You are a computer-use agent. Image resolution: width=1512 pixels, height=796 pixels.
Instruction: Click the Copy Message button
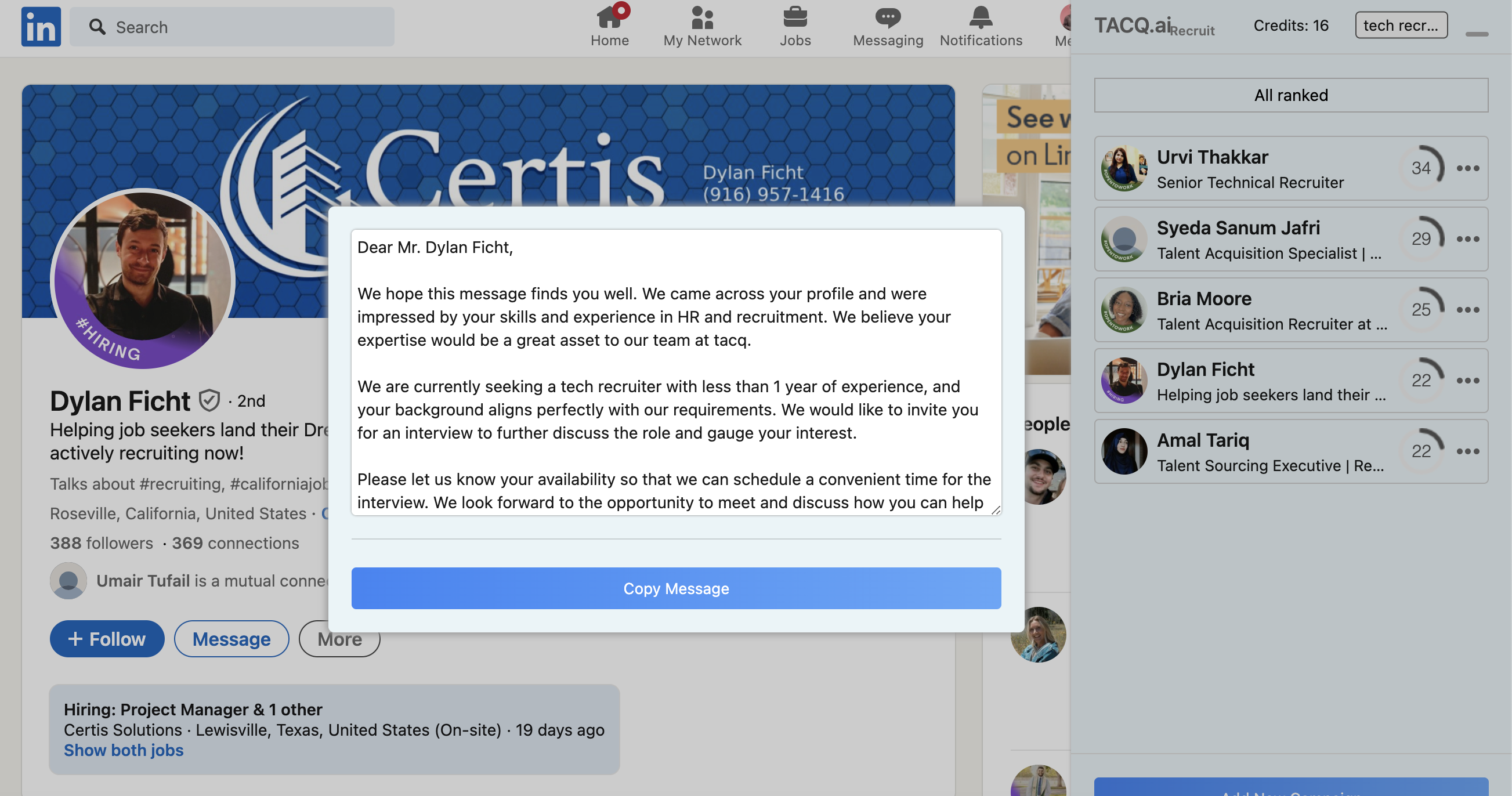pyautogui.click(x=676, y=588)
